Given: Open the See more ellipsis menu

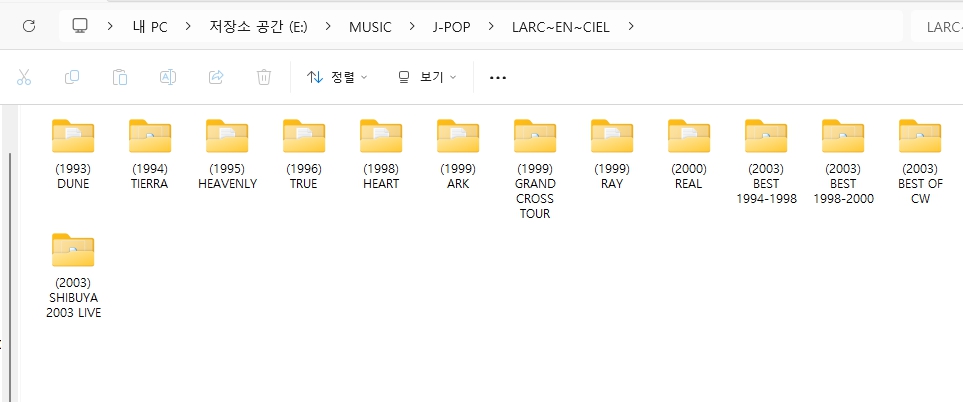Looking at the screenshot, I should pyautogui.click(x=497, y=78).
